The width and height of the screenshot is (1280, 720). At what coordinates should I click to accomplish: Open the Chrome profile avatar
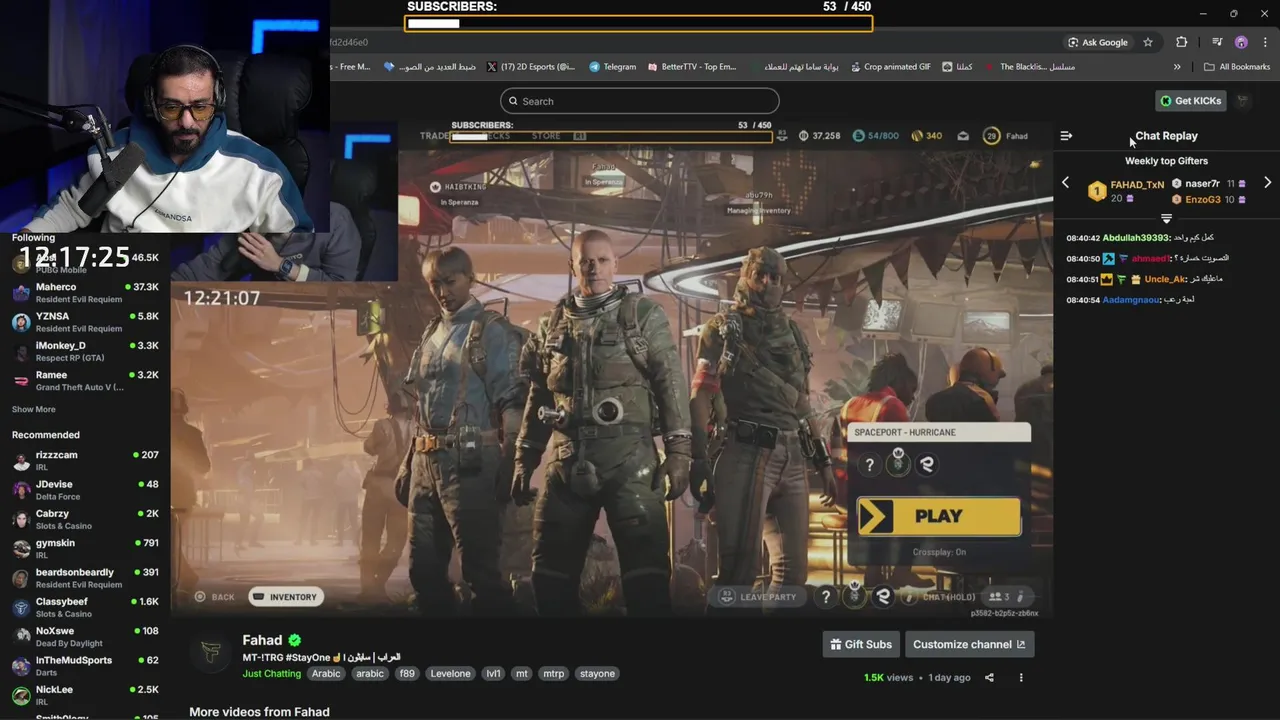click(1241, 42)
